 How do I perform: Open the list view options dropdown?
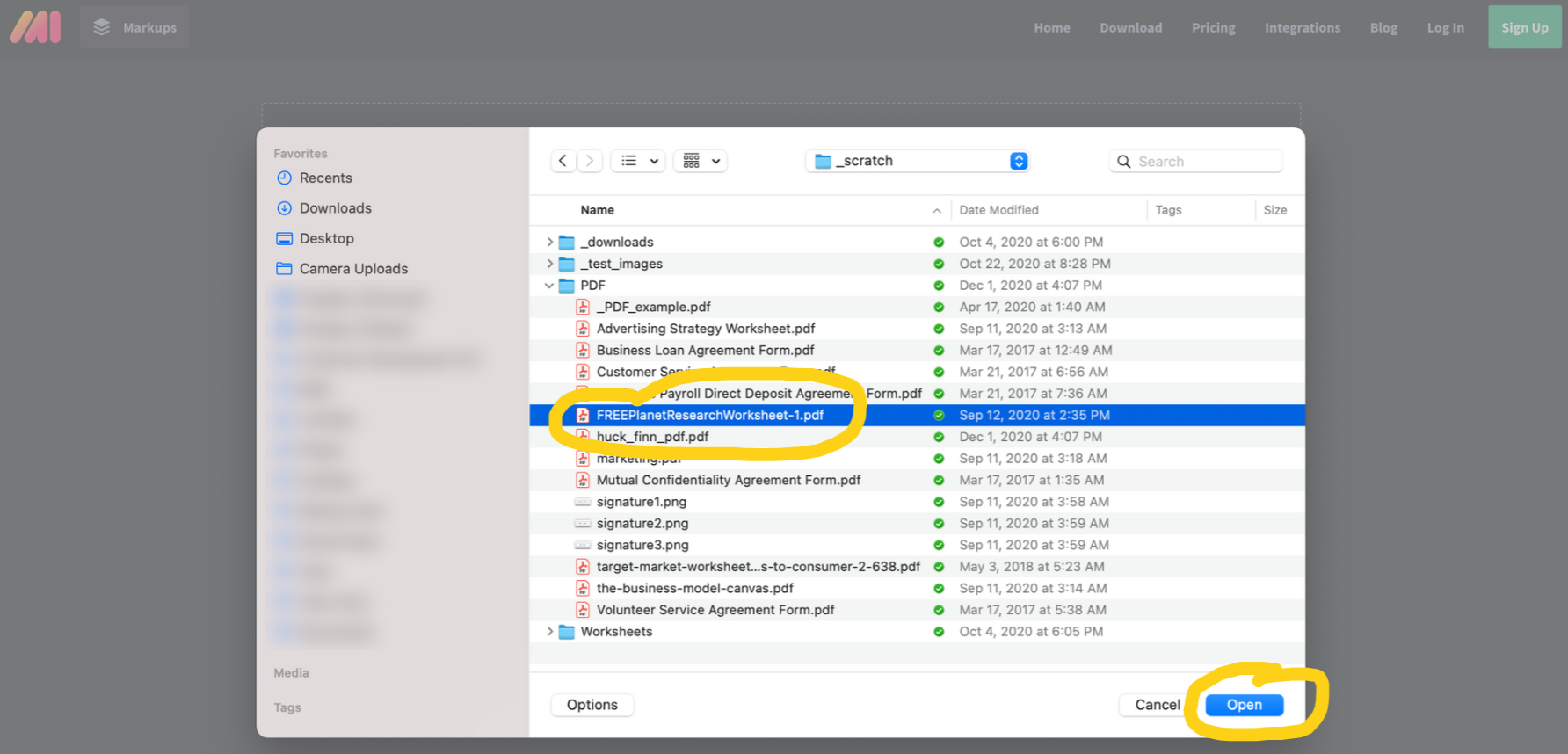tap(638, 161)
